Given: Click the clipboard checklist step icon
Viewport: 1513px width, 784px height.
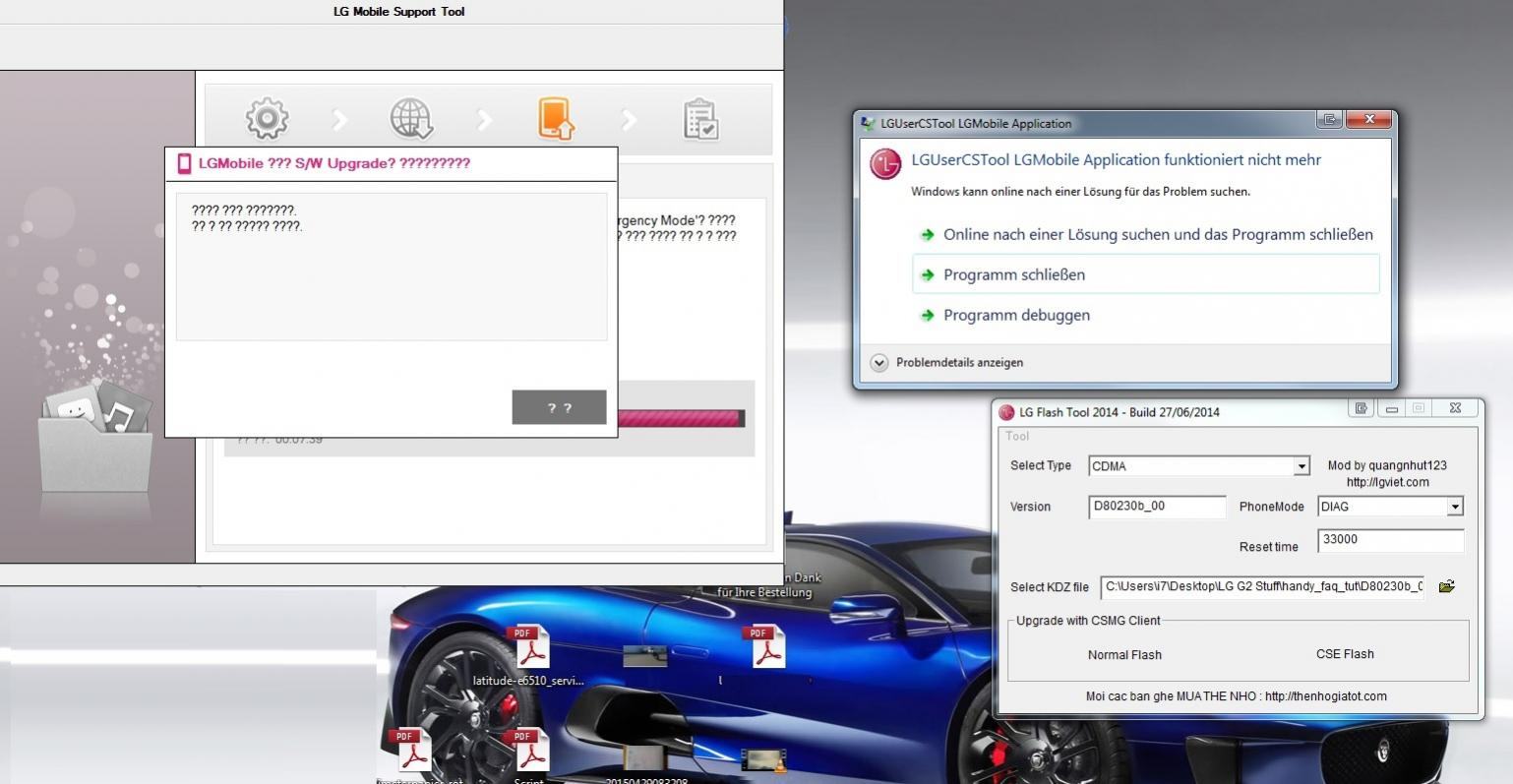Looking at the screenshot, I should [700, 119].
